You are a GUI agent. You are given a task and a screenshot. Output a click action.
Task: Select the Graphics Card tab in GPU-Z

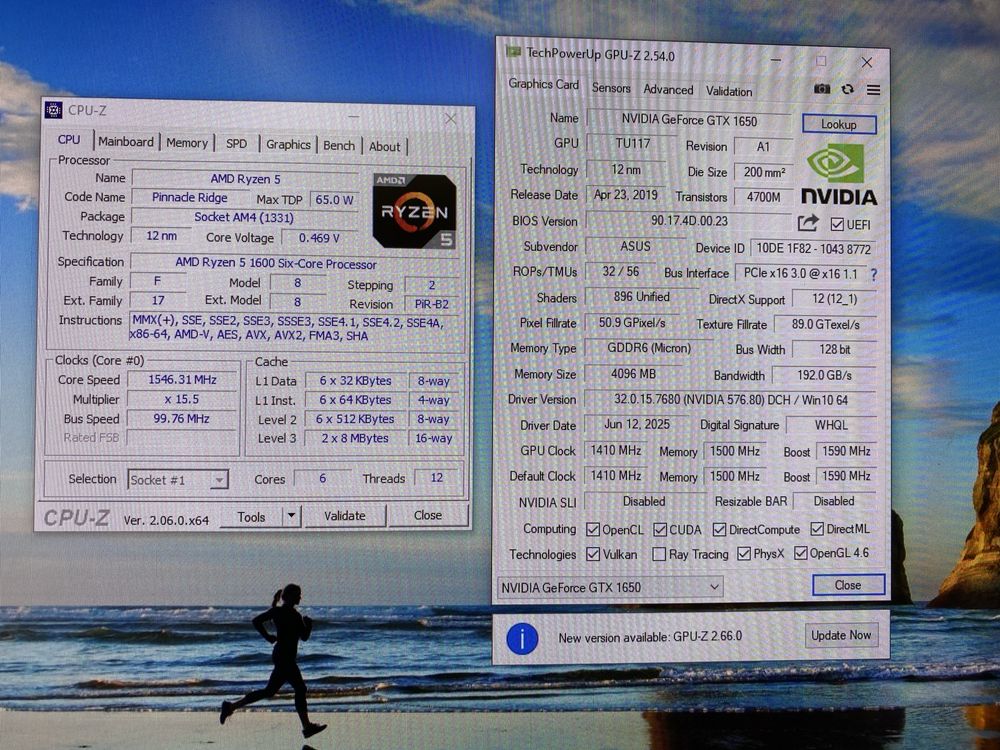(543, 84)
